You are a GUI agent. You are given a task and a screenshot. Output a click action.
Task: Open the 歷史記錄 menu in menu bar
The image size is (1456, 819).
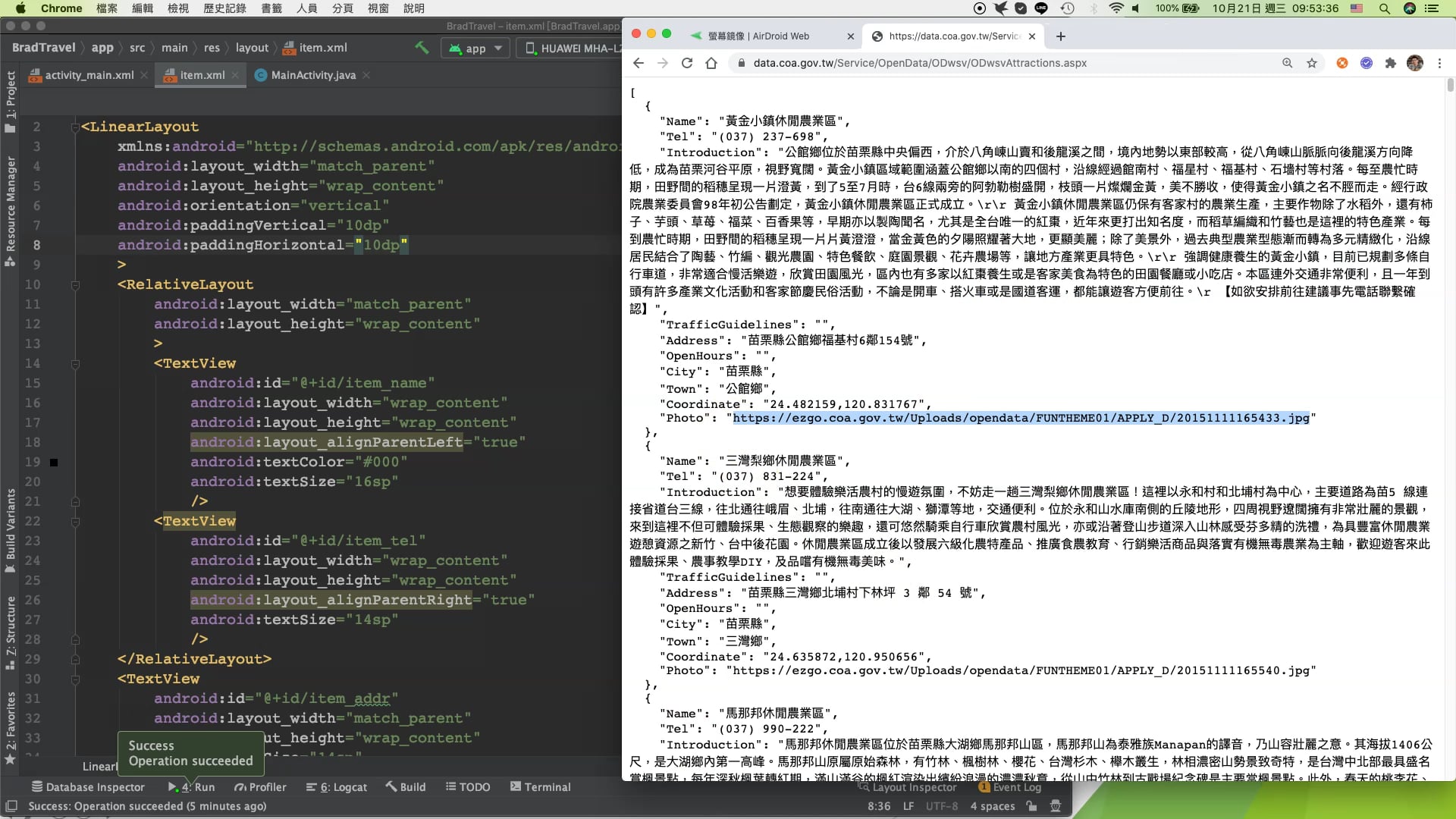tap(224, 8)
